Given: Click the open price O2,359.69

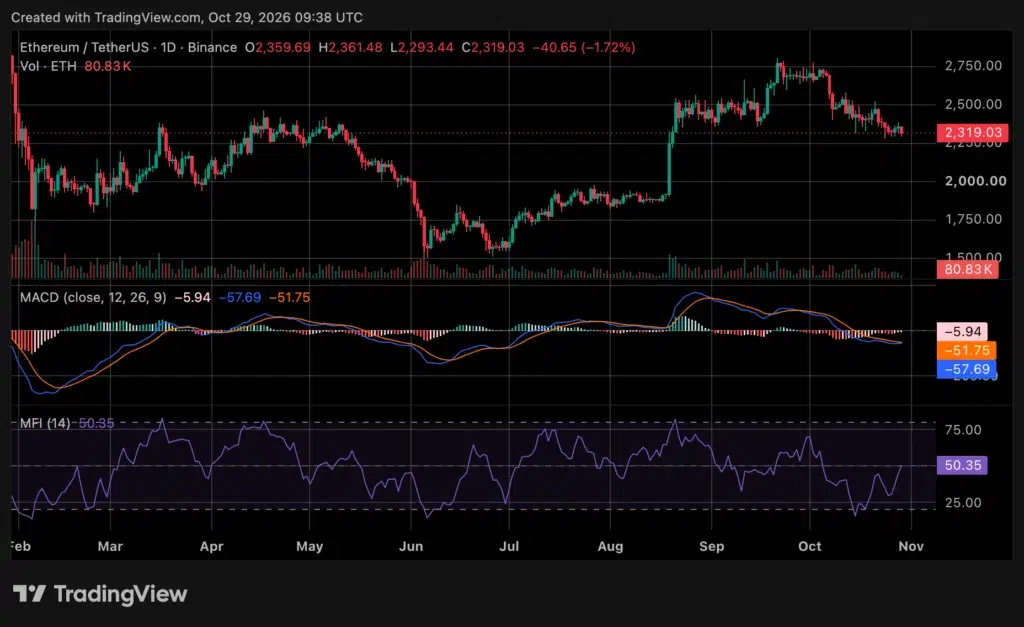Looking at the screenshot, I should [x=278, y=47].
